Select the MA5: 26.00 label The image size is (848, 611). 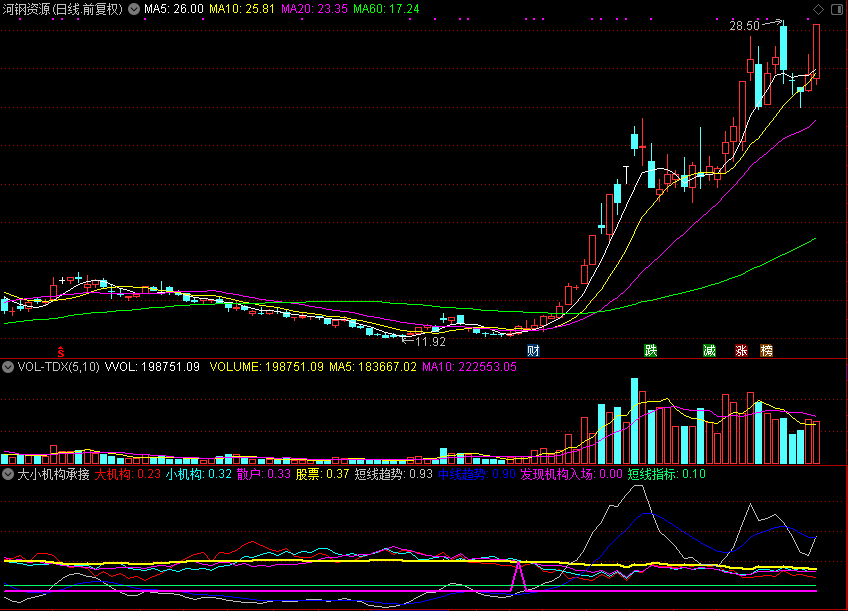point(174,9)
